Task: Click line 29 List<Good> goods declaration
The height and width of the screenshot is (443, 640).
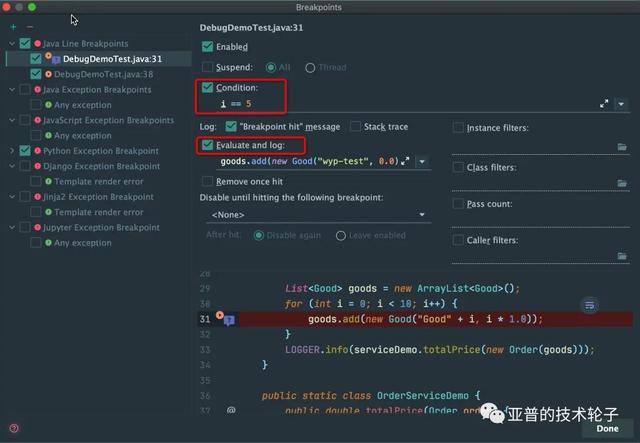Action: point(402,288)
